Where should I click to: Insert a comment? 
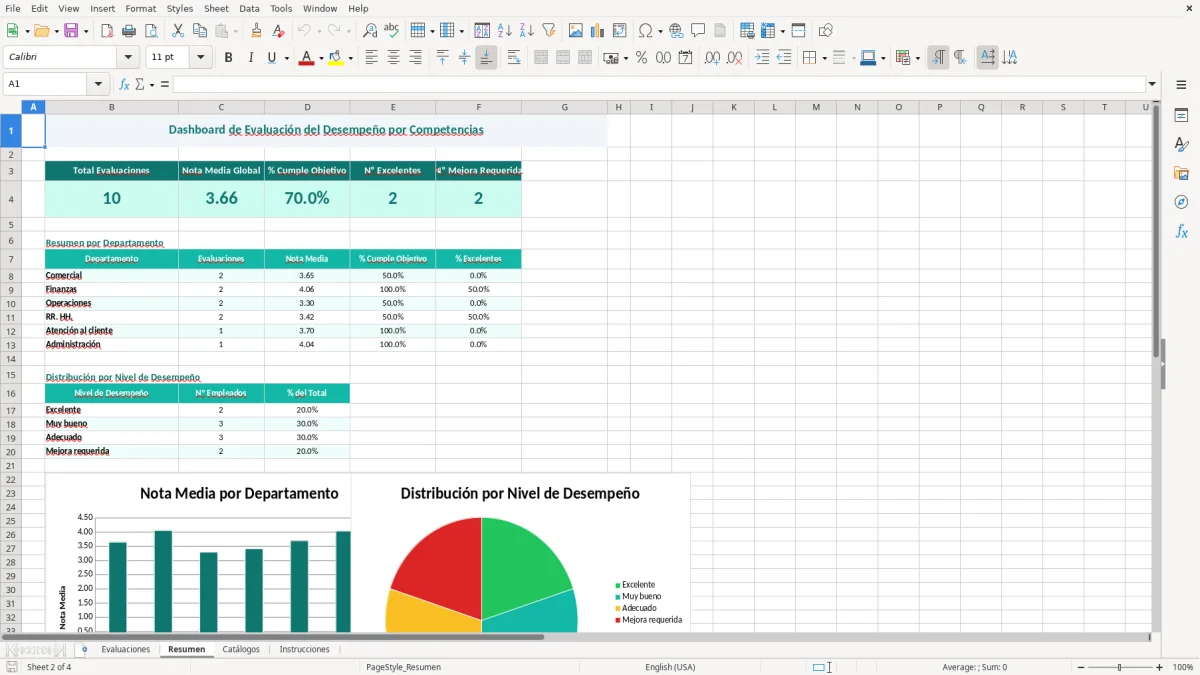[698, 31]
